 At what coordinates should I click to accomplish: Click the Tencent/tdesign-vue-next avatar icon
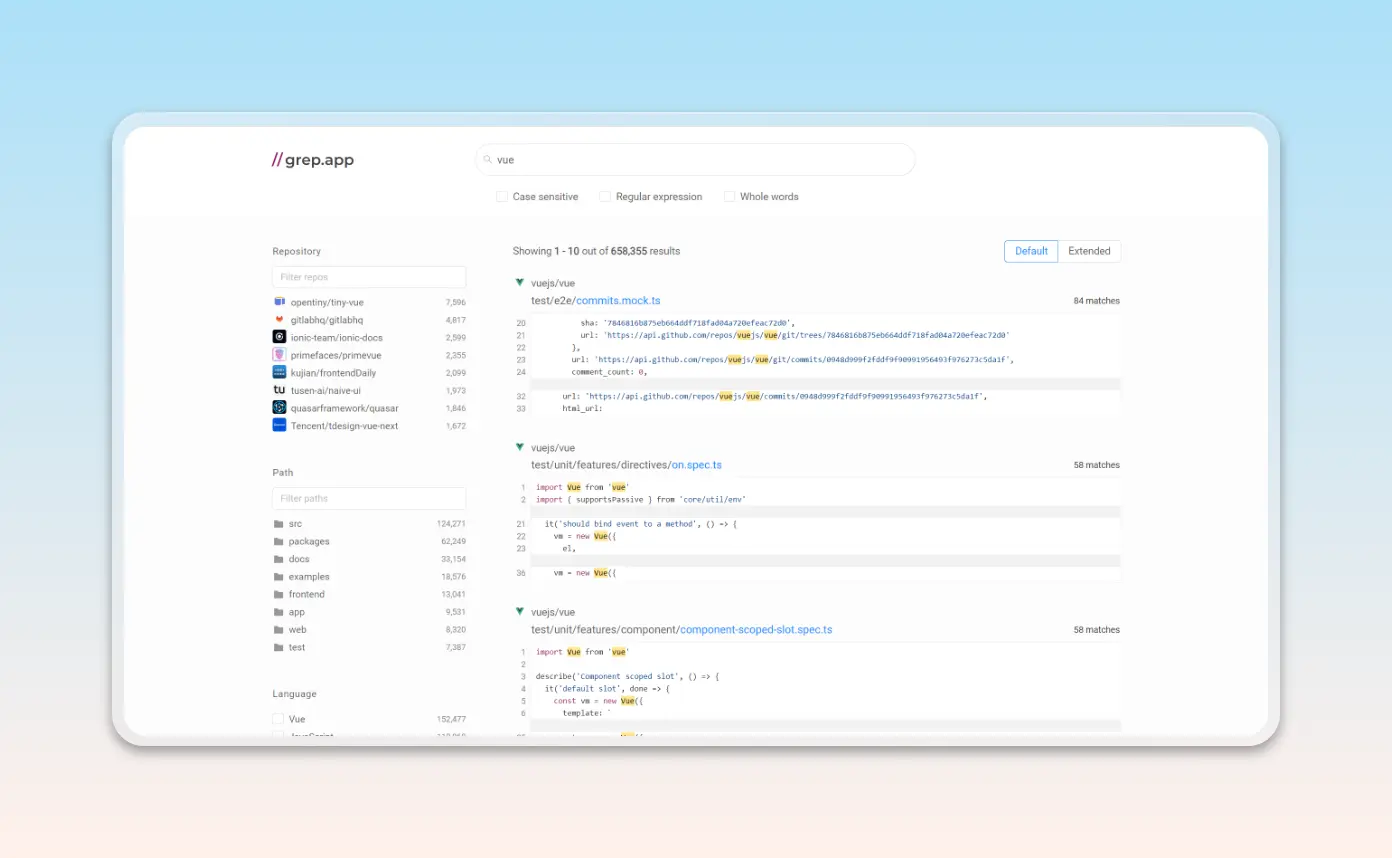(280, 425)
